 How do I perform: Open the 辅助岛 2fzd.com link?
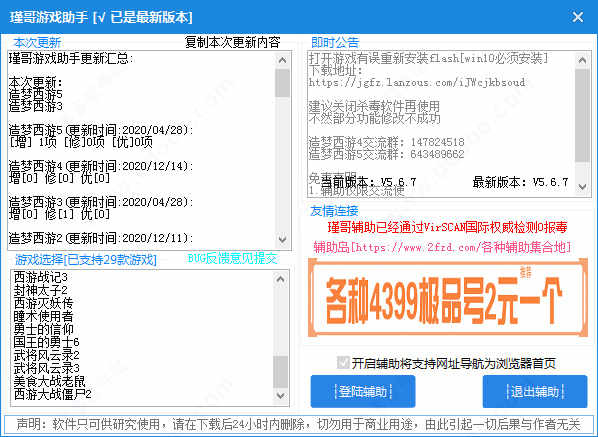coord(442,247)
